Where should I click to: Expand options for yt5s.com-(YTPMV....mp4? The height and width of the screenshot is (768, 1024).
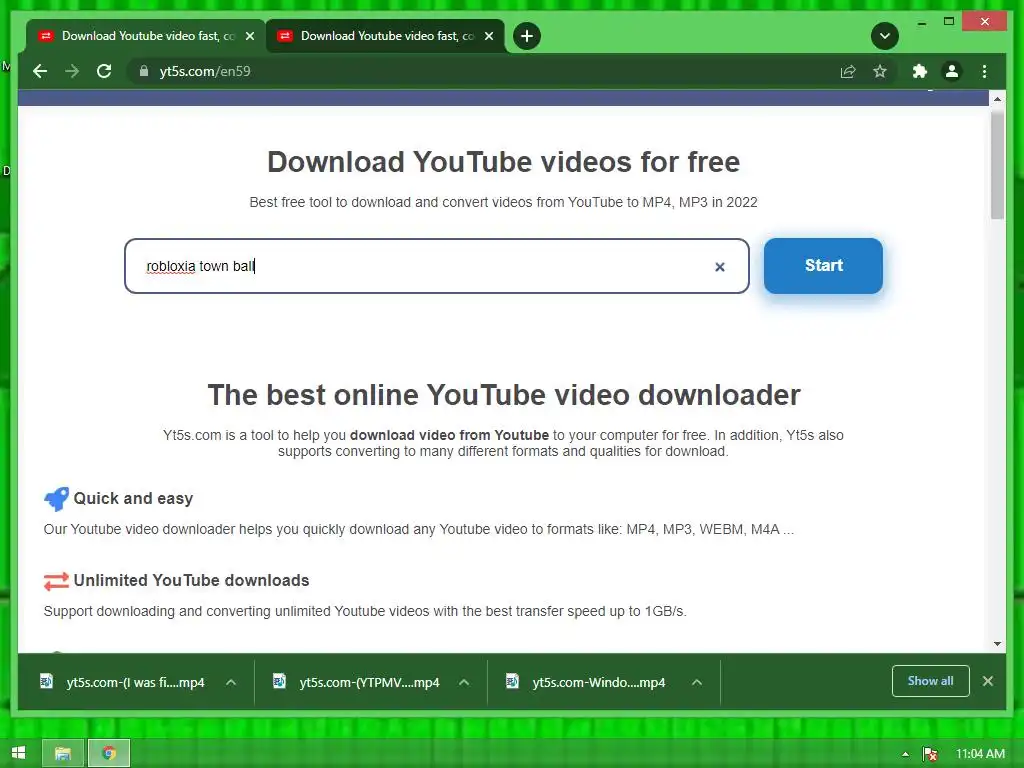pos(464,682)
